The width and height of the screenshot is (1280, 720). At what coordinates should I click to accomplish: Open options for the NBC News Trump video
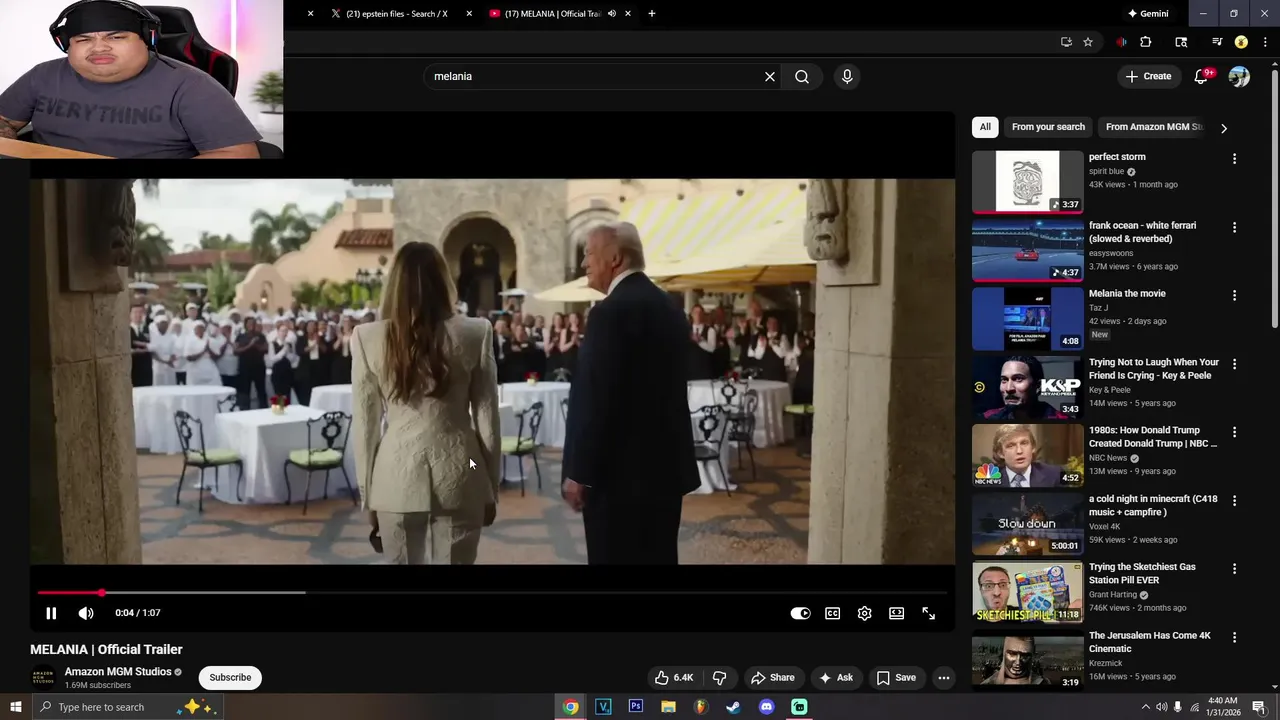click(x=1234, y=432)
